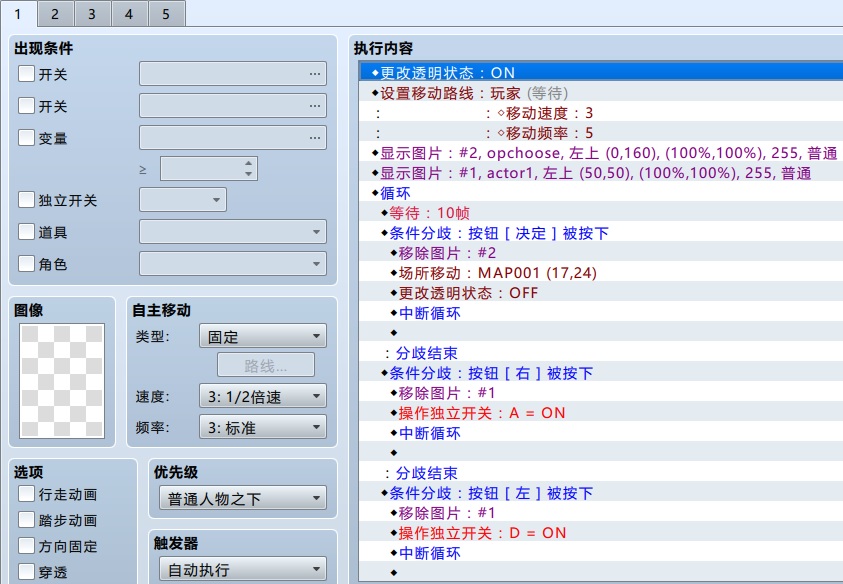Open the 频率 dropdown showing 3: 标准
The height and width of the screenshot is (584, 843).
263,427
